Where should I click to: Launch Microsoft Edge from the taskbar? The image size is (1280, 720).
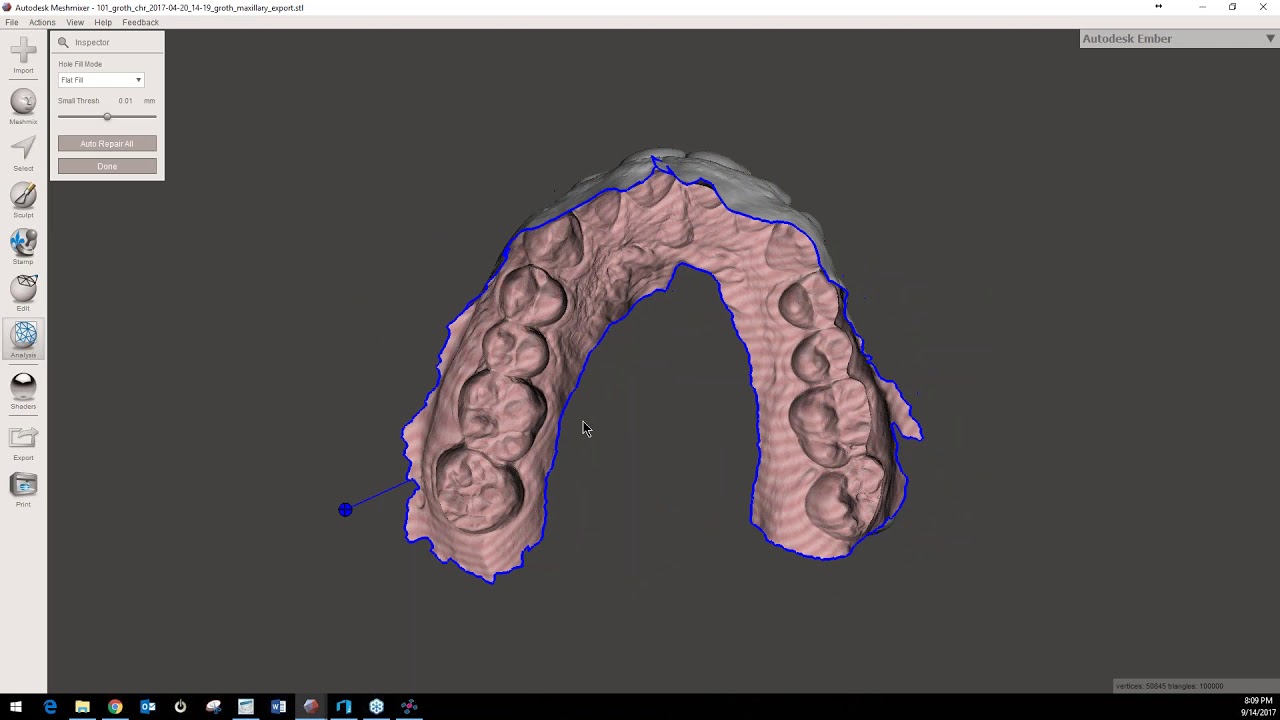[50, 707]
